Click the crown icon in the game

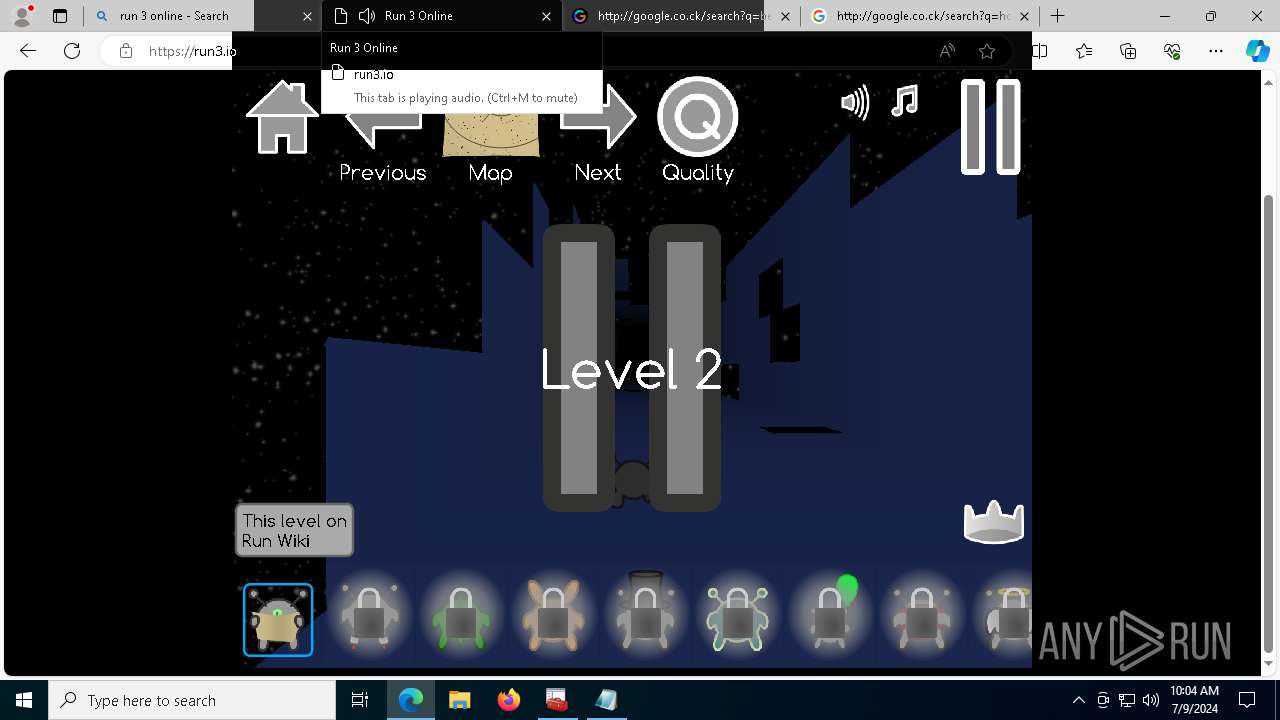coord(993,522)
